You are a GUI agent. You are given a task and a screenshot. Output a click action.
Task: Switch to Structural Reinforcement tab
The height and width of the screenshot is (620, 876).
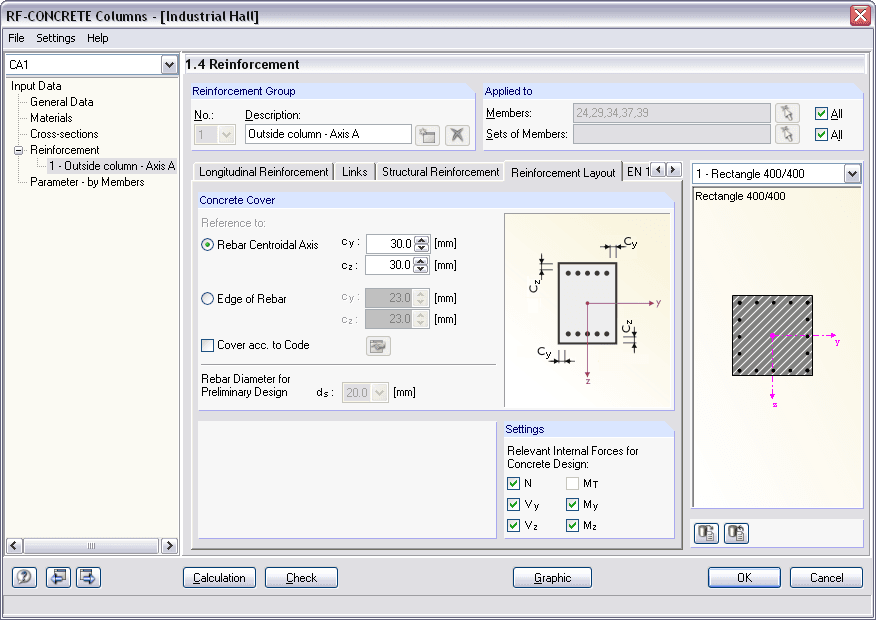440,172
